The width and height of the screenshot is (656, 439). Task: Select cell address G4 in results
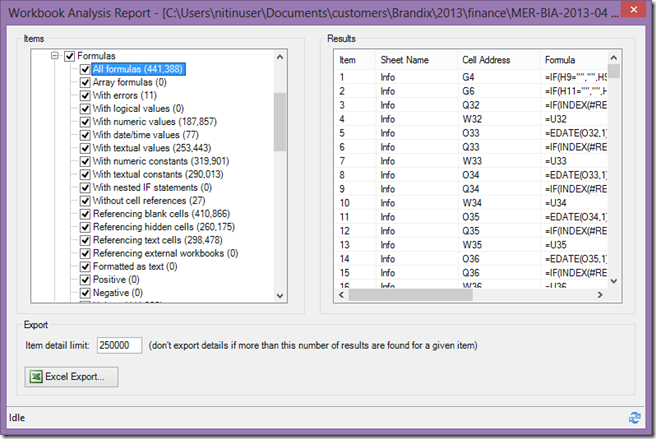468,77
